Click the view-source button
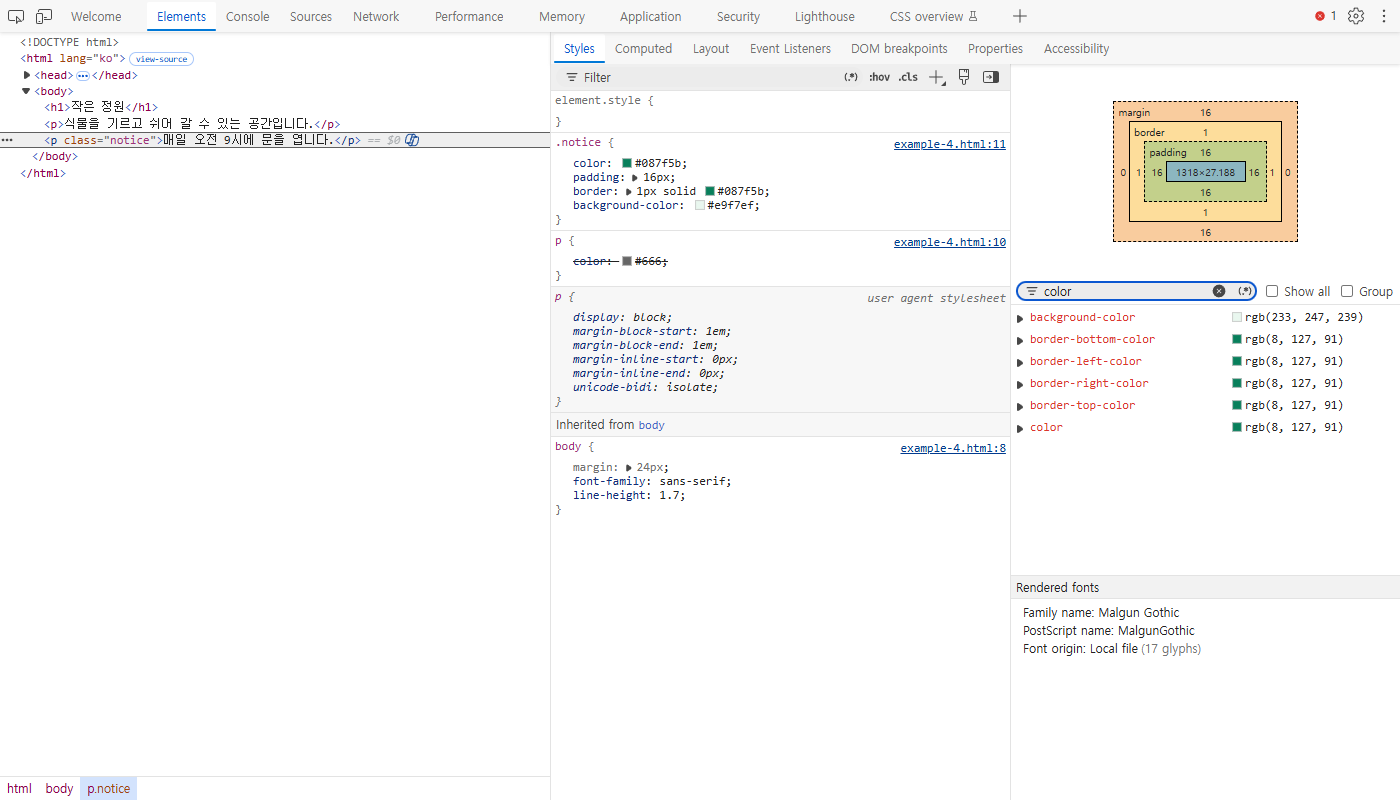This screenshot has width=1400, height=800. [x=161, y=59]
